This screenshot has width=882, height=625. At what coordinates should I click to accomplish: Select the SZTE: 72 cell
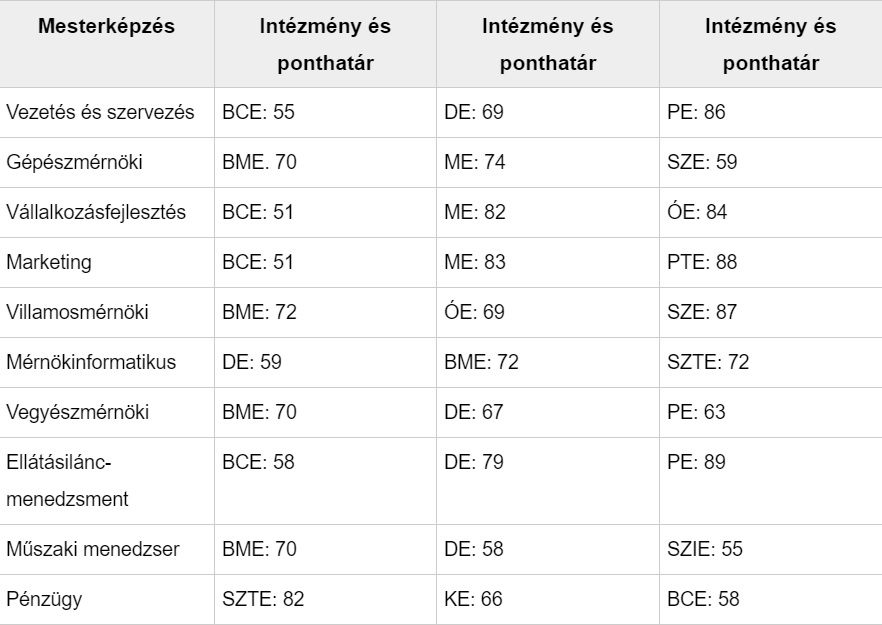pyautogui.click(x=708, y=362)
